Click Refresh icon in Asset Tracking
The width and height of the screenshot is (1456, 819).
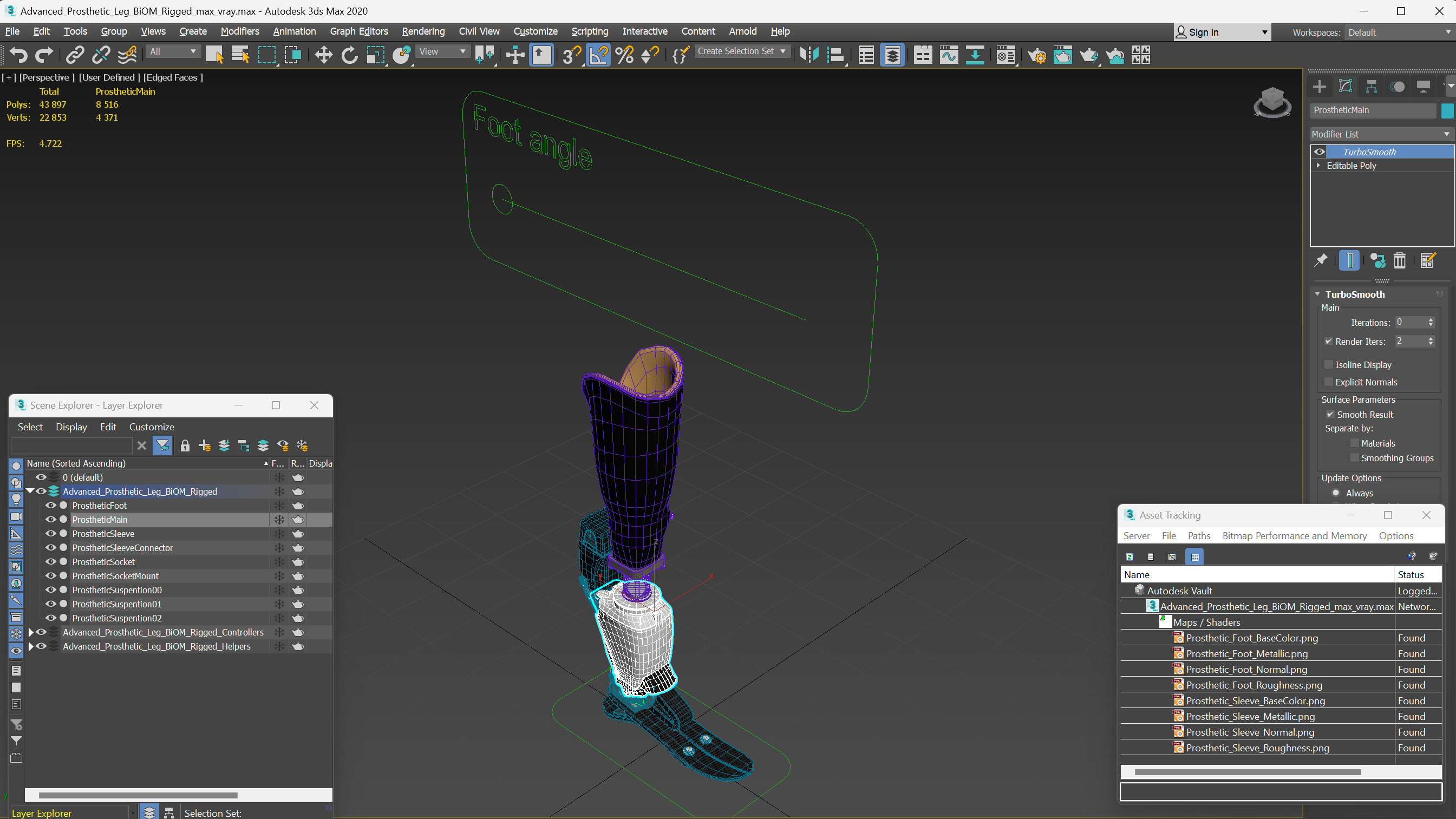click(1129, 557)
